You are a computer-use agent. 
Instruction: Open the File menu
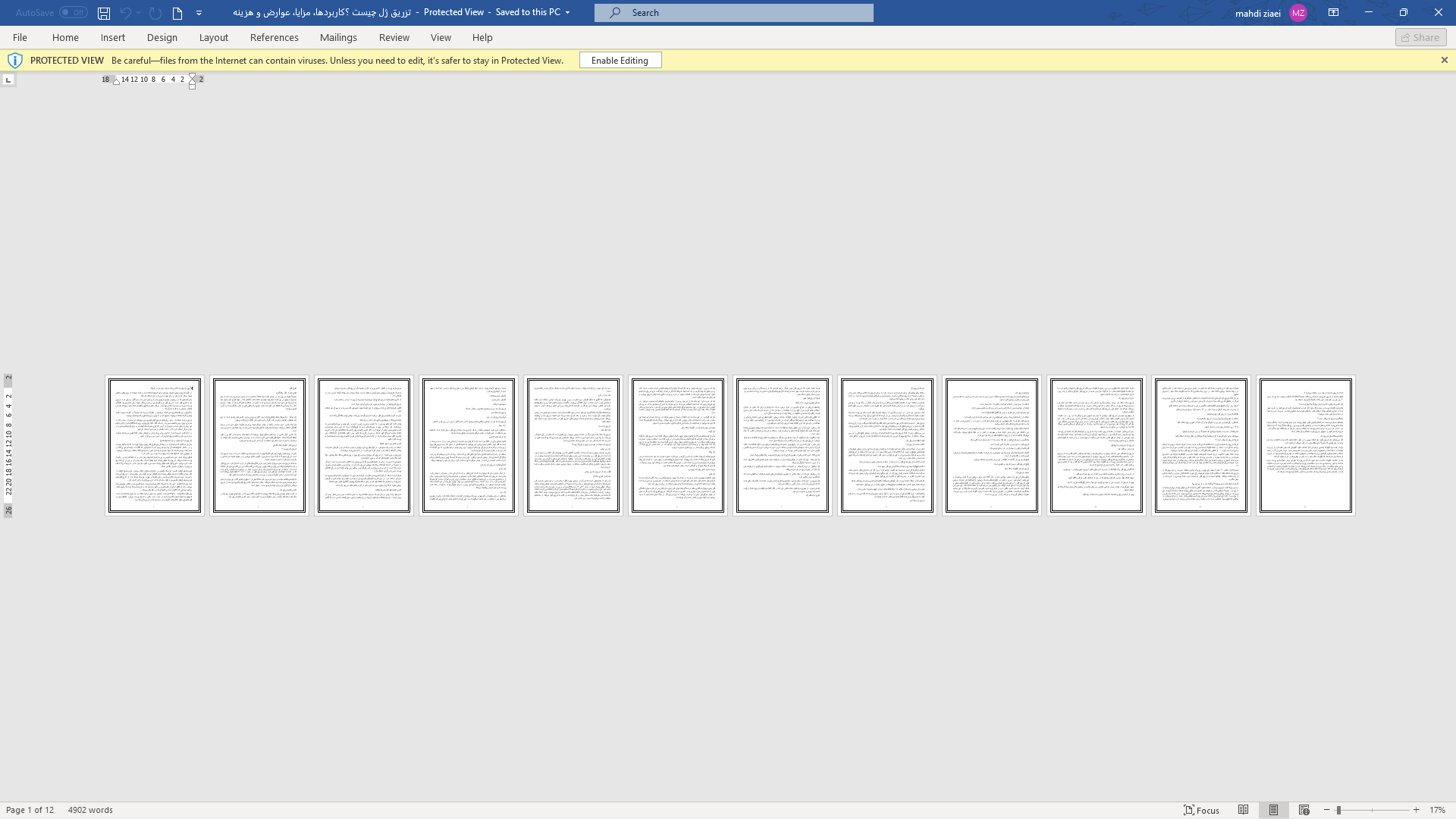(x=20, y=37)
